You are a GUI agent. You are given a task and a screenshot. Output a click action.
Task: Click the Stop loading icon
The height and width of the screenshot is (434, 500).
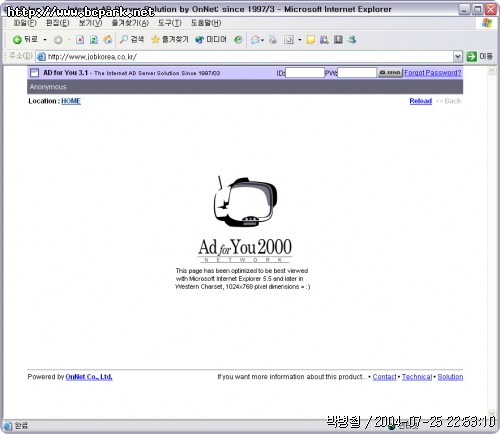[80, 40]
